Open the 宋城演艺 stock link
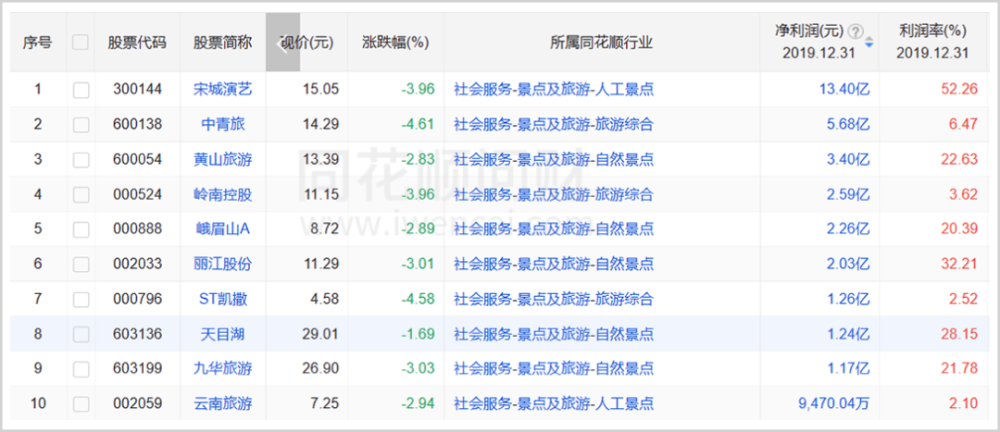1000x432 pixels. coord(223,89)
